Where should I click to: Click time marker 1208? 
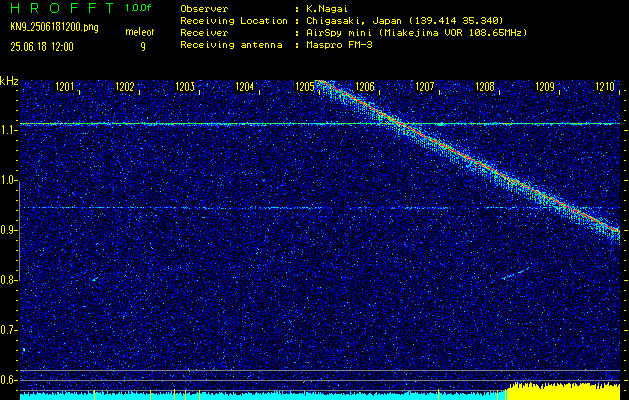(x=485, y=87)
